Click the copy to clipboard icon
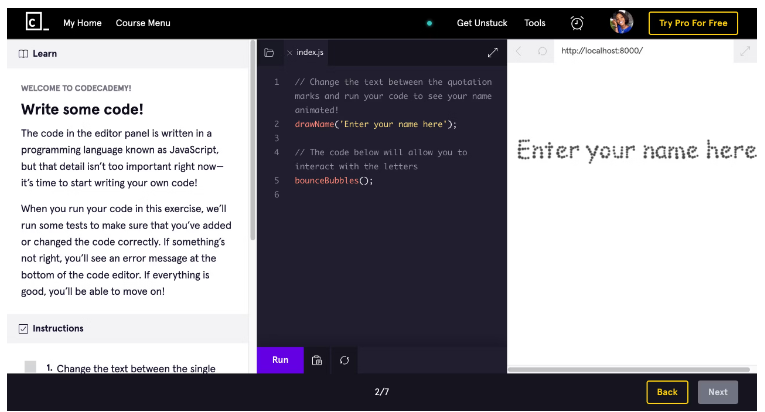765x412 pixels. pos(317,360)
